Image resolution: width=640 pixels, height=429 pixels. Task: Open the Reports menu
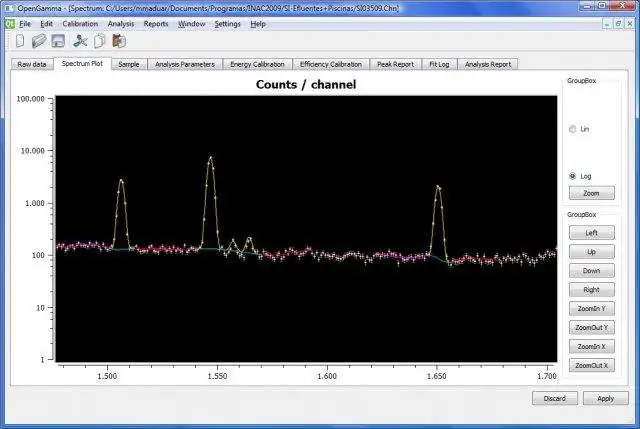click(156, 24)
